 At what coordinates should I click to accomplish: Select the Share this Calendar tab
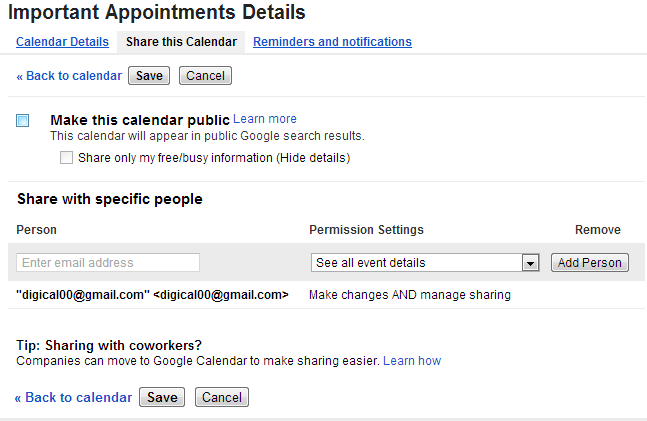point(181,42)
